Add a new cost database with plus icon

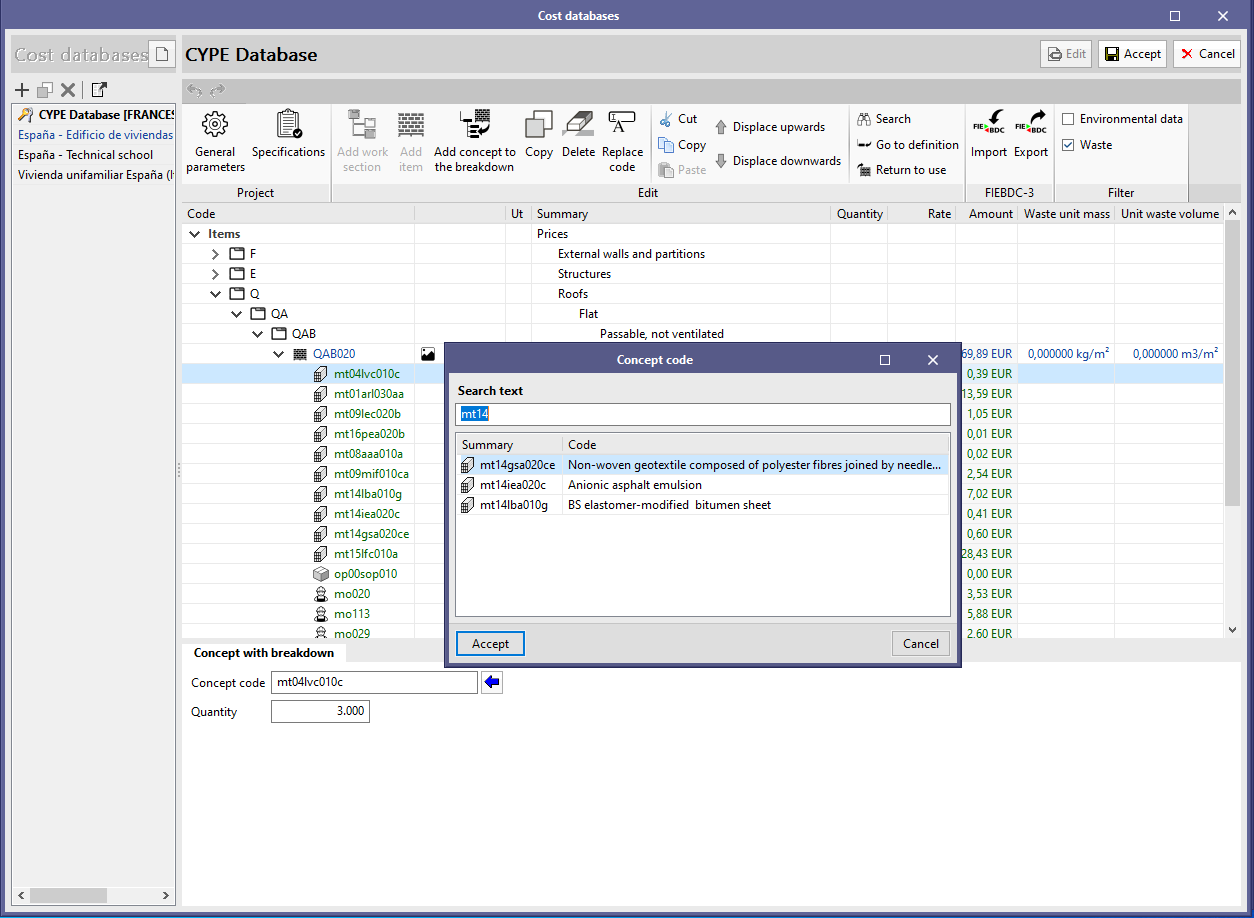22,90
